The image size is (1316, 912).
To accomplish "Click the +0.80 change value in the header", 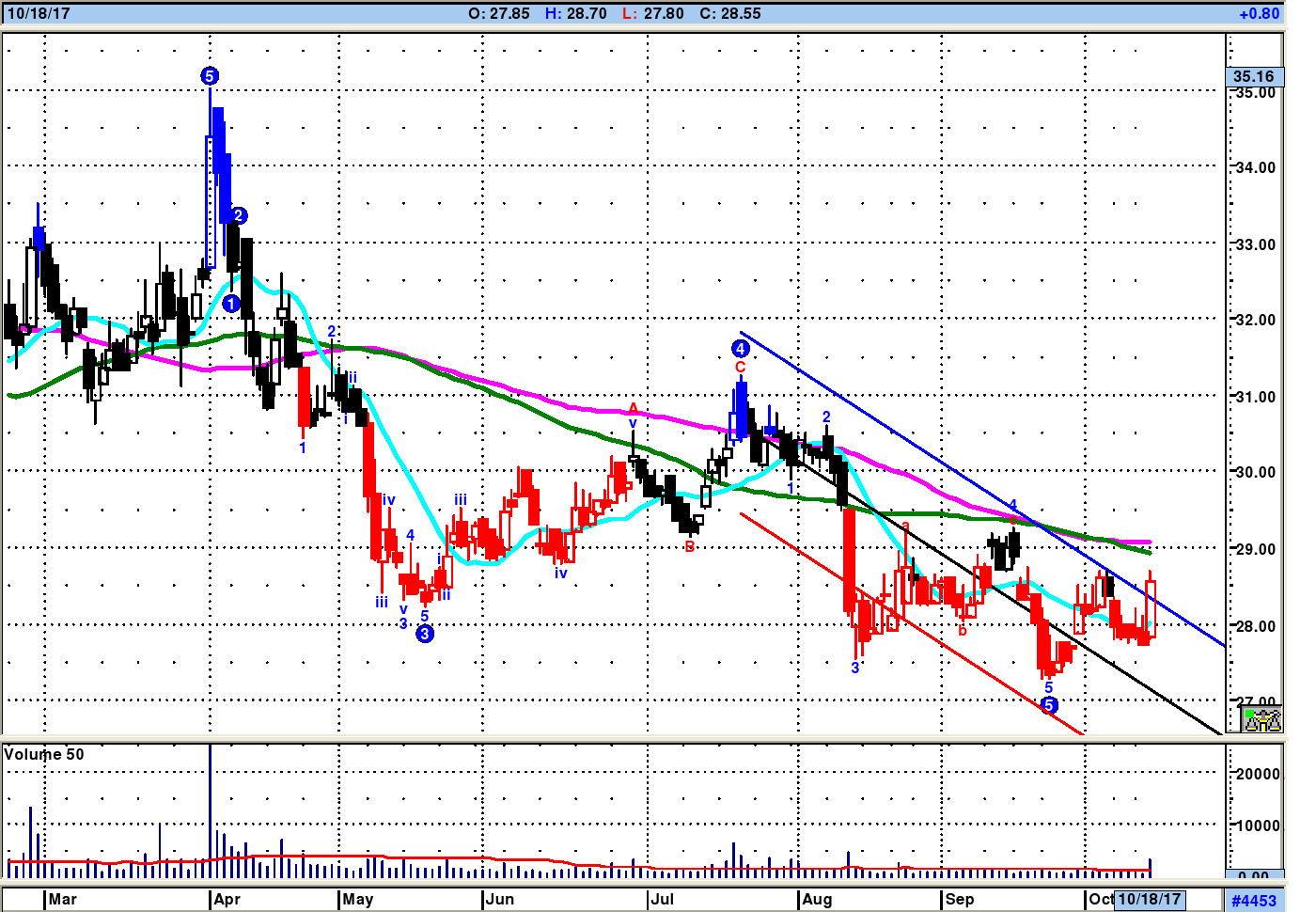I will 1260,13.
